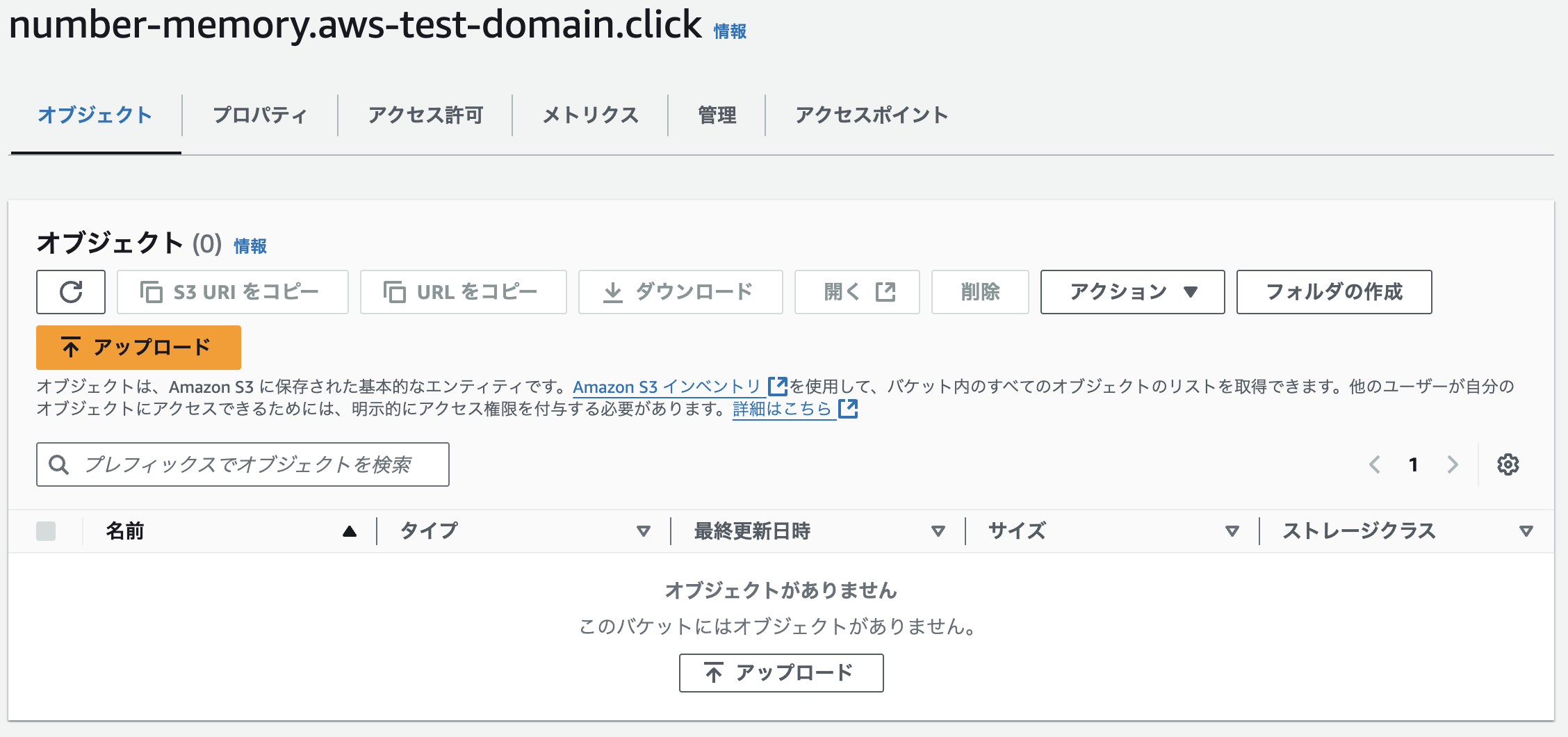Open the プロパティ tab
Screen dimensions: 1568x737
(260, 115)
